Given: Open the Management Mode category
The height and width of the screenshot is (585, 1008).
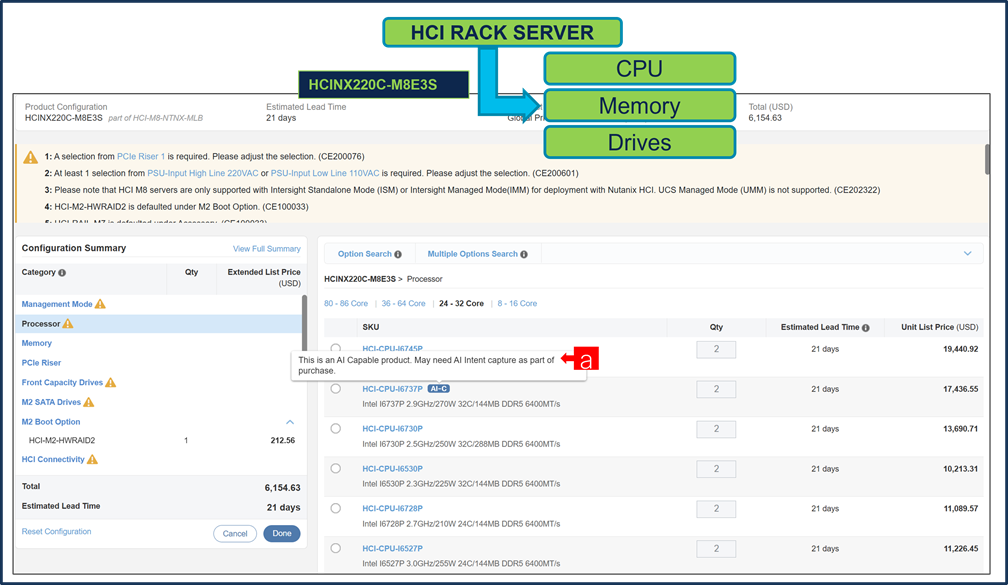Looking at the screenshot, I should click(x=57, y=304).
